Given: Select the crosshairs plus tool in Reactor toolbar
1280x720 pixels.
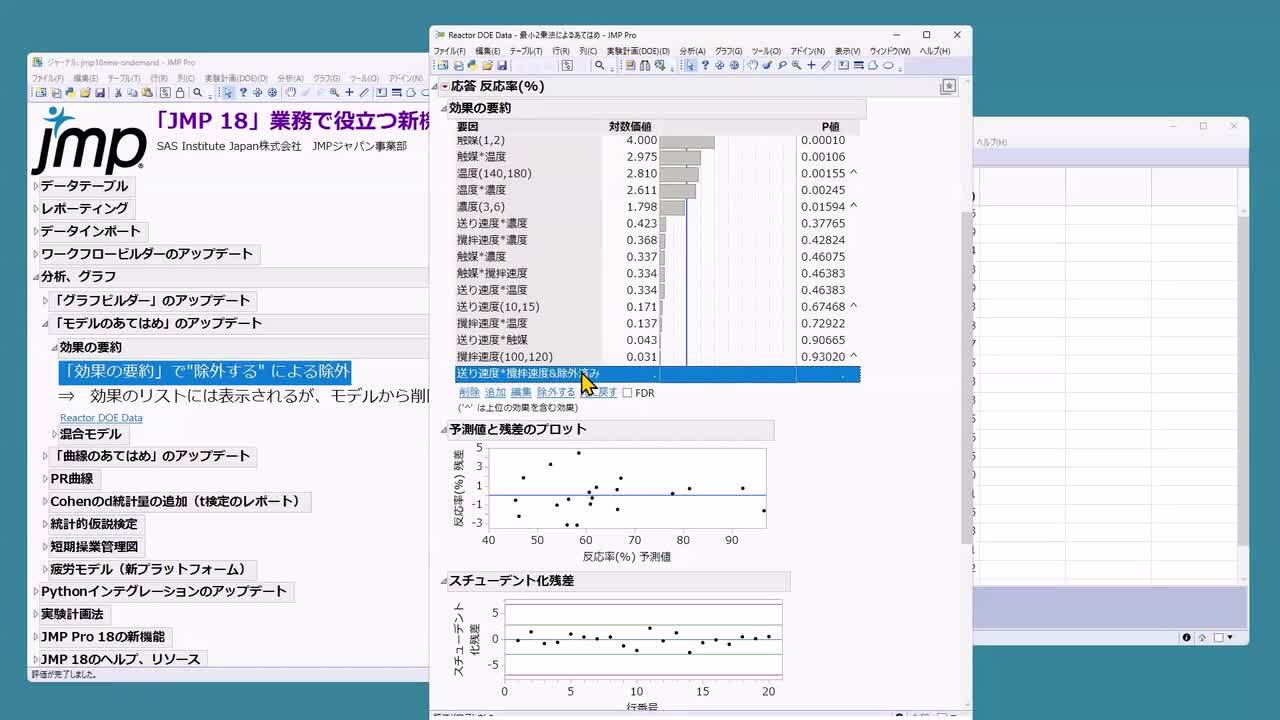Looking at the screenshot, I should [x=811, y=66].
